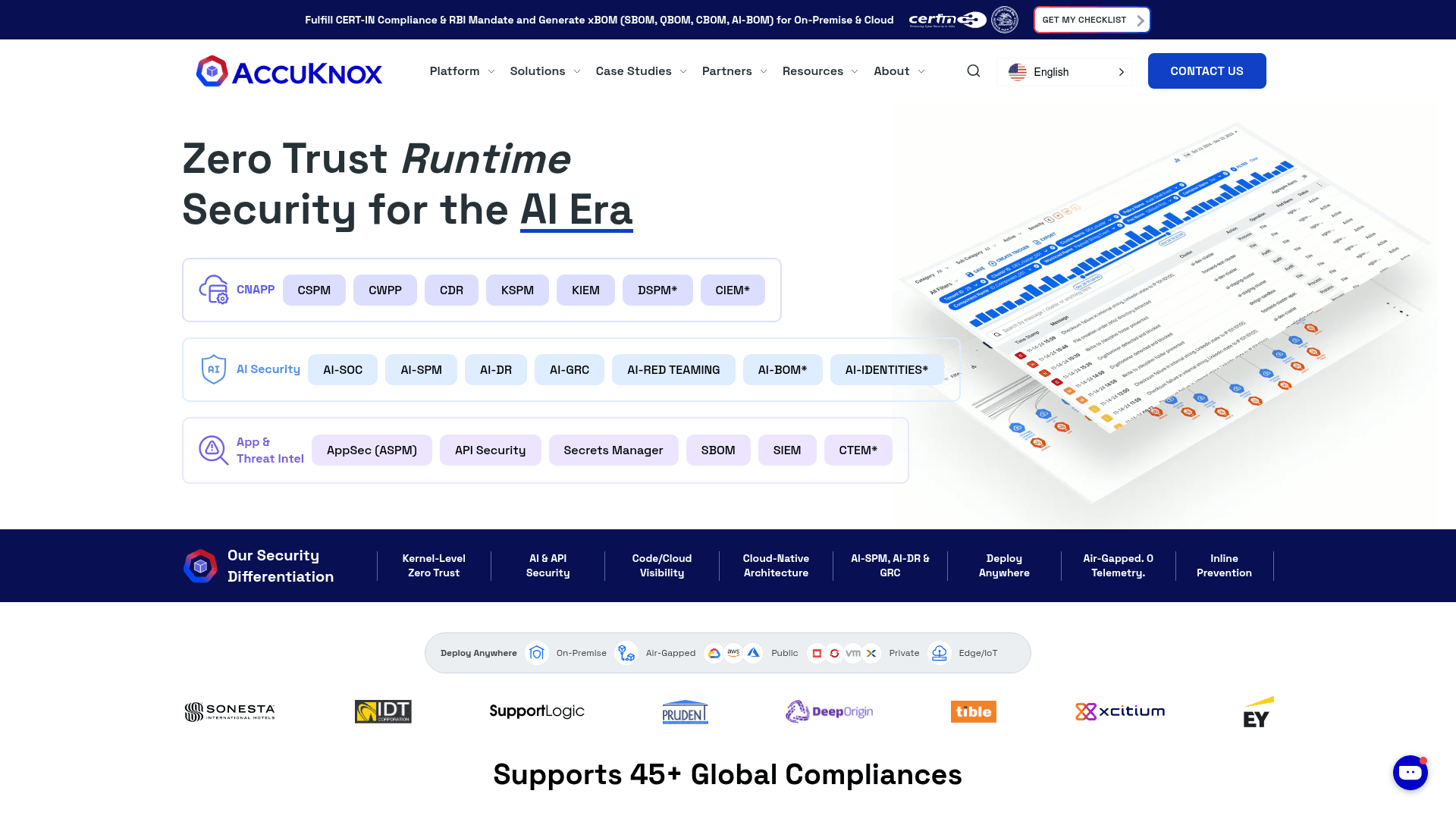Select the AI & API Security tab
1456x819 pixels.
coord(548,566)
